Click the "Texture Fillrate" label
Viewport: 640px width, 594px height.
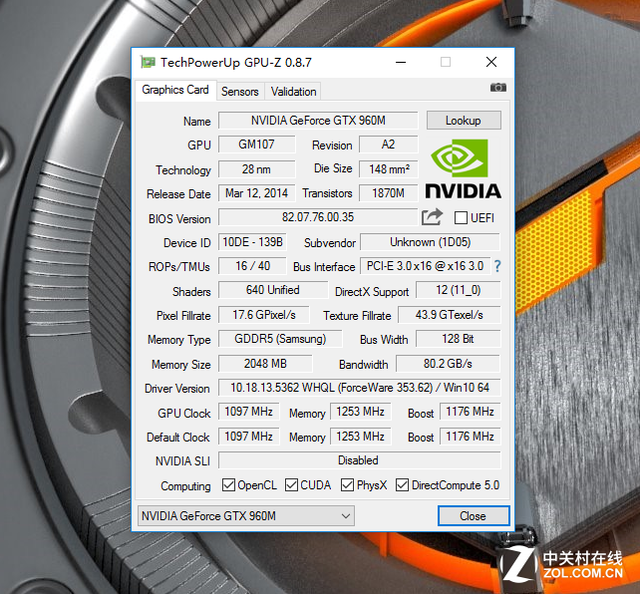357,316
